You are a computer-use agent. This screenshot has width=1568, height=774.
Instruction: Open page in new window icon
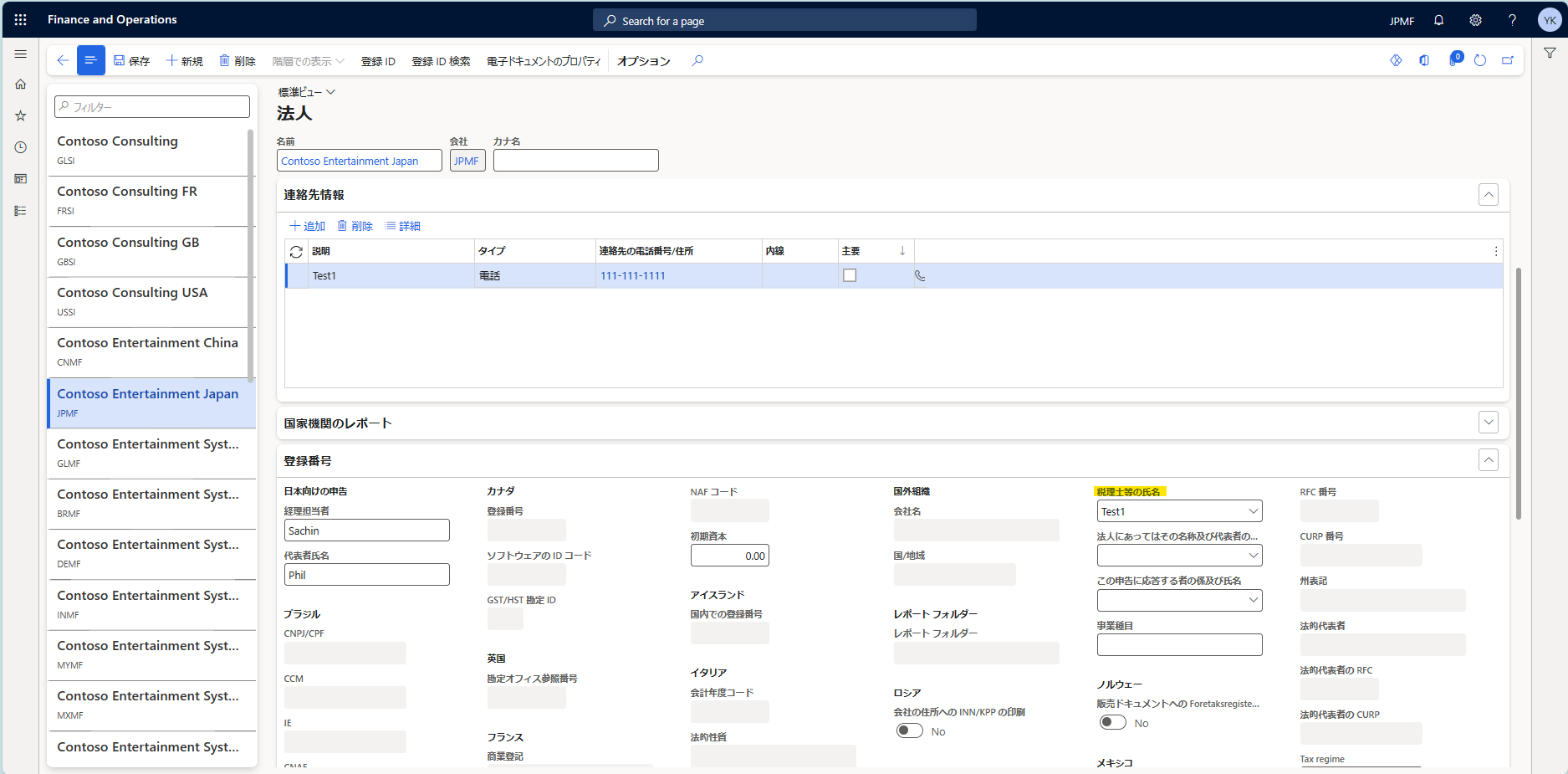pos(1508,60)
